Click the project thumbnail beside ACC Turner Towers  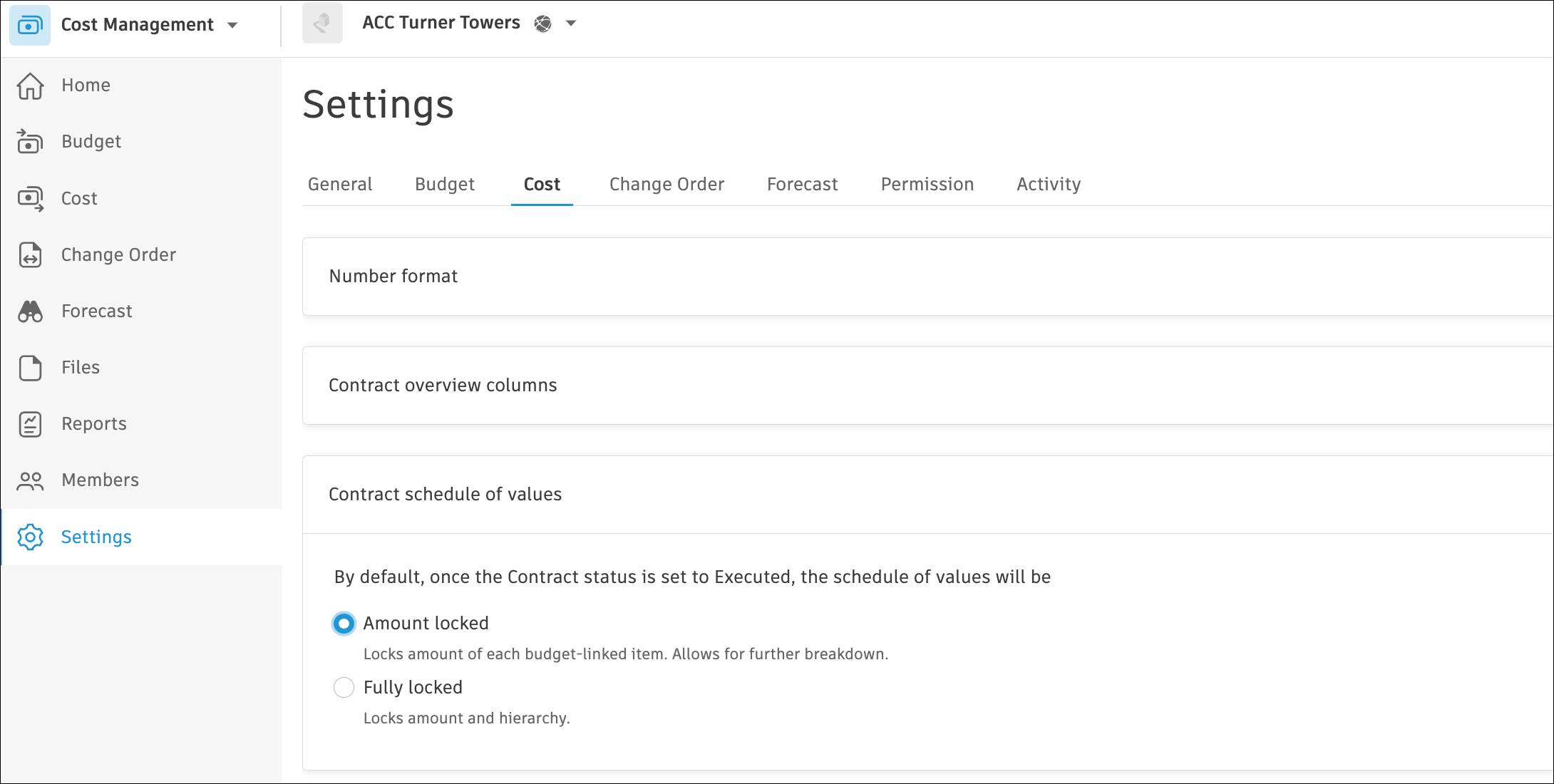(x=322, y=24)
